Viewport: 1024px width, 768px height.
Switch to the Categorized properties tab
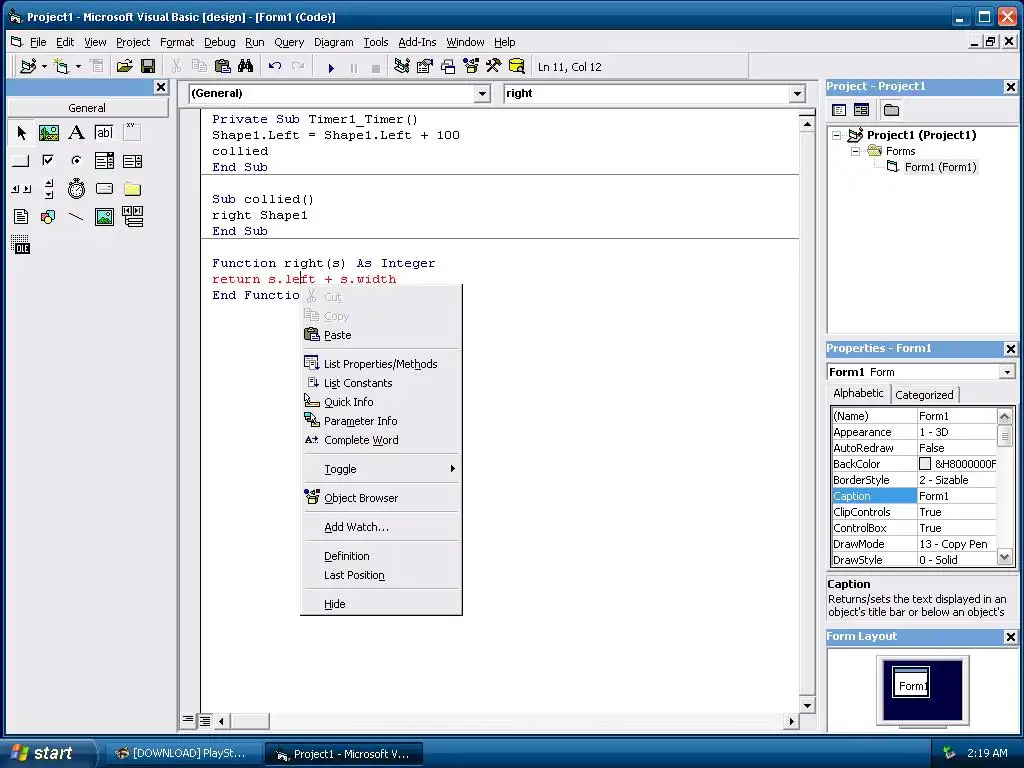tap(923, 394)
